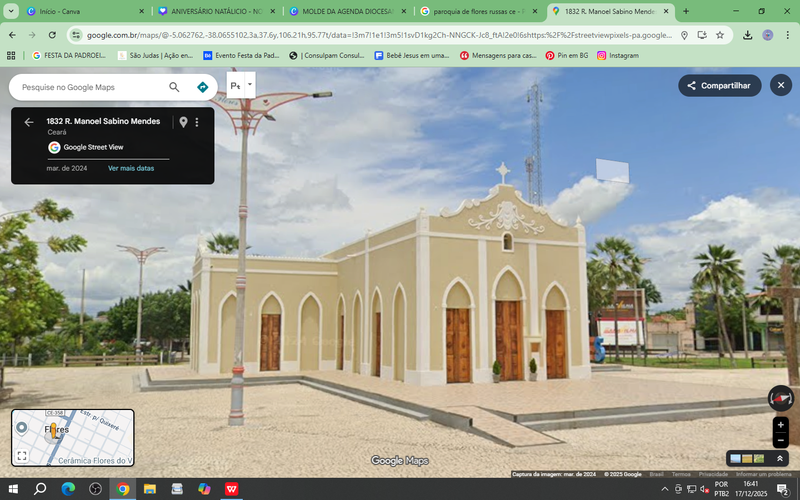Image resolution: width=800 pixels, height=500 pixels.
Task: Open Chrome three-dot menu
Action: coord(787,35)
